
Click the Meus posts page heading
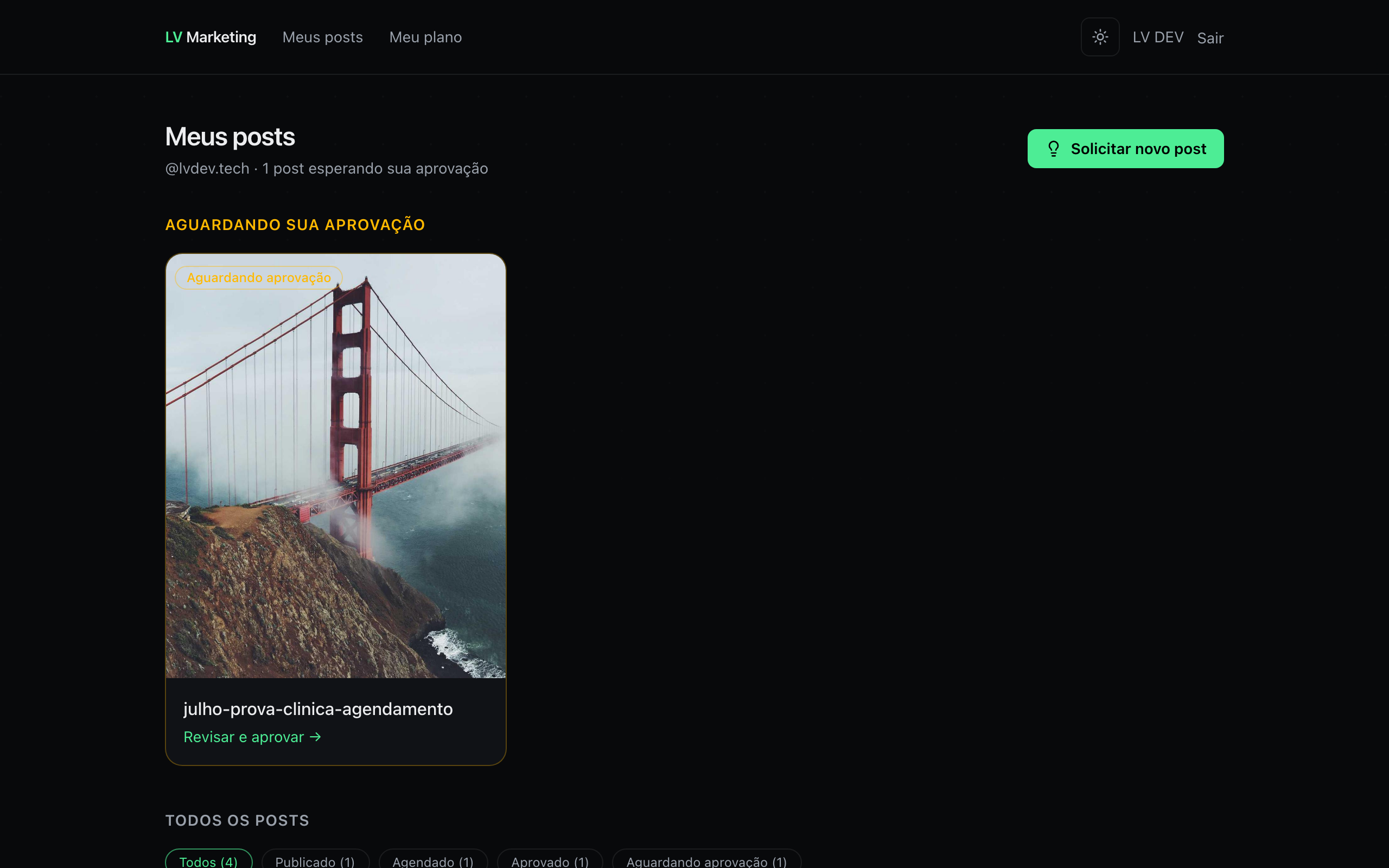pyautogui.click(x=230, y=137)
